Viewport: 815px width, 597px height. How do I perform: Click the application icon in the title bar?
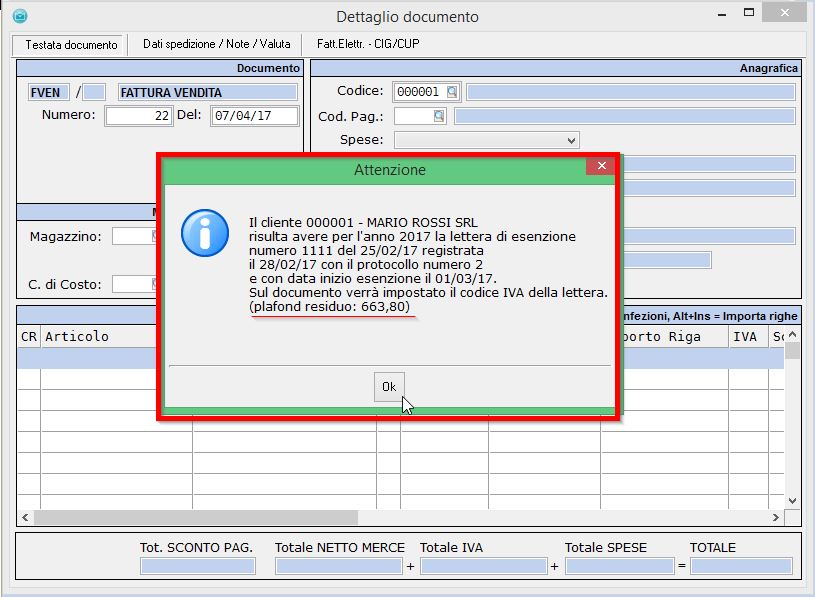tap(20, 16)
